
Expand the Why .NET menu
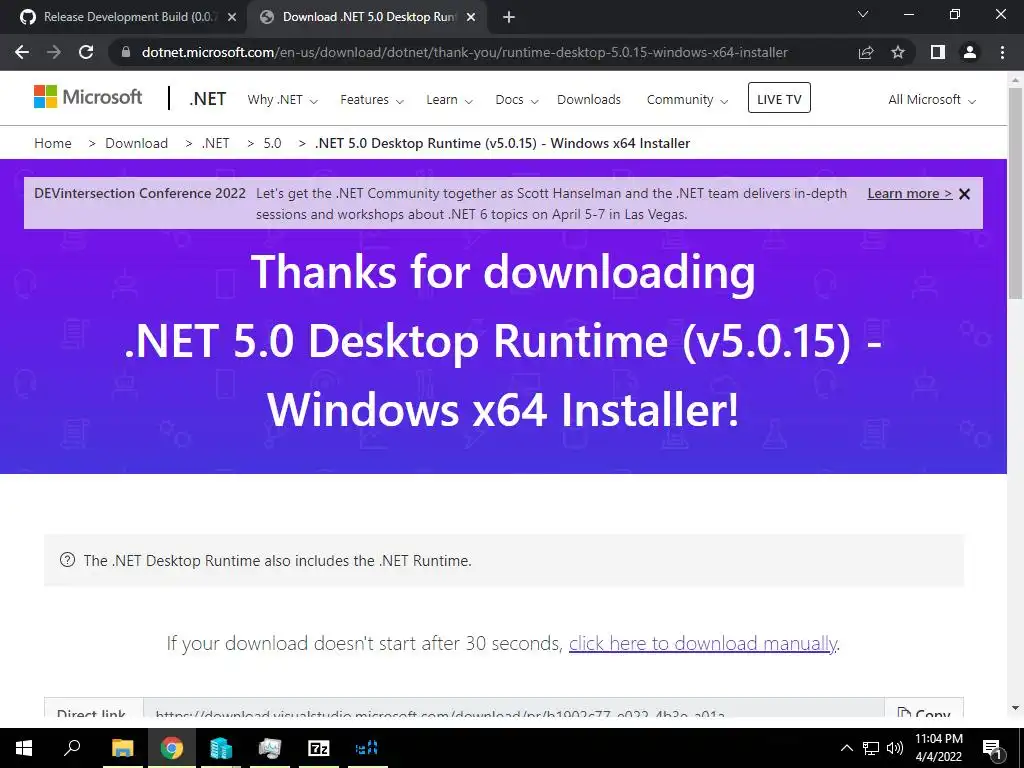pyautogui.click(x=282, y=100)
